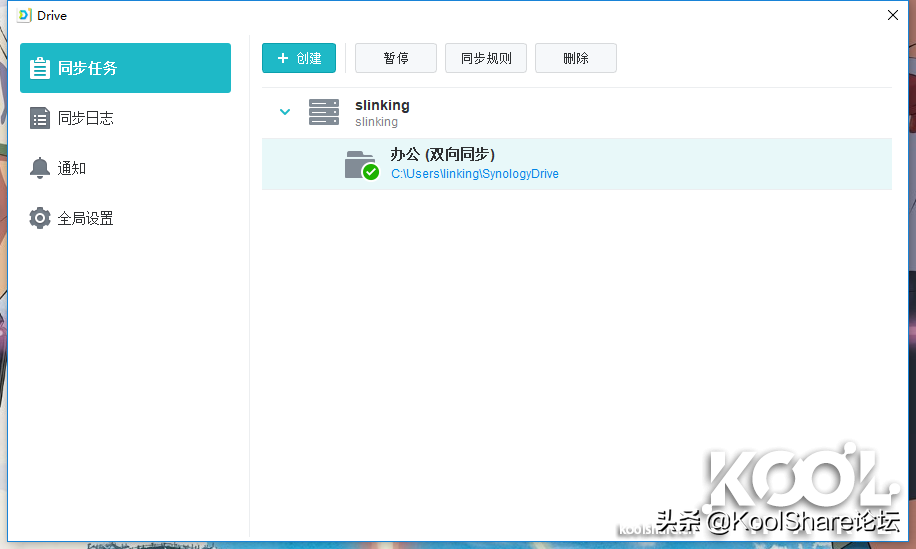Screen dimensions: 916x549
Task: Click the green checkmark sync status badge
Action: pyautogui.click(x=371, y=172)
